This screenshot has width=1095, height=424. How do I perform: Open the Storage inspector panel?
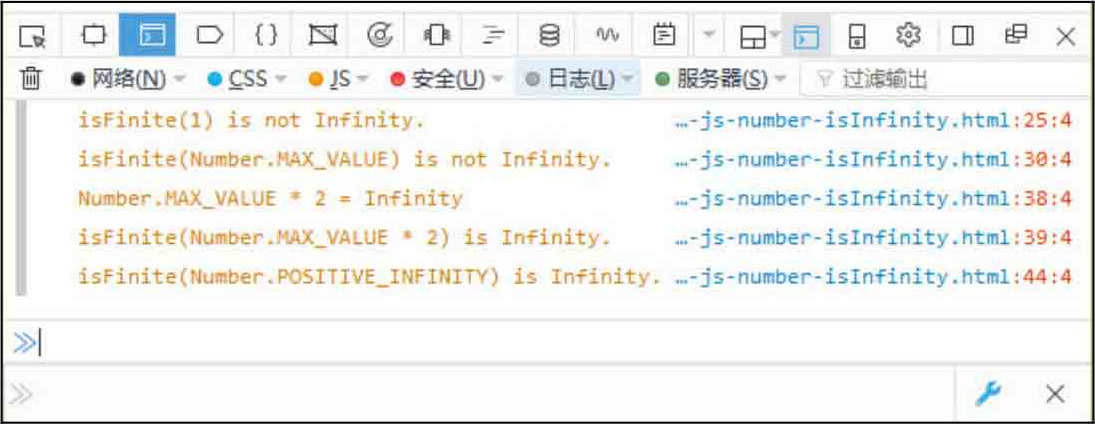click(x=550, y=35)
